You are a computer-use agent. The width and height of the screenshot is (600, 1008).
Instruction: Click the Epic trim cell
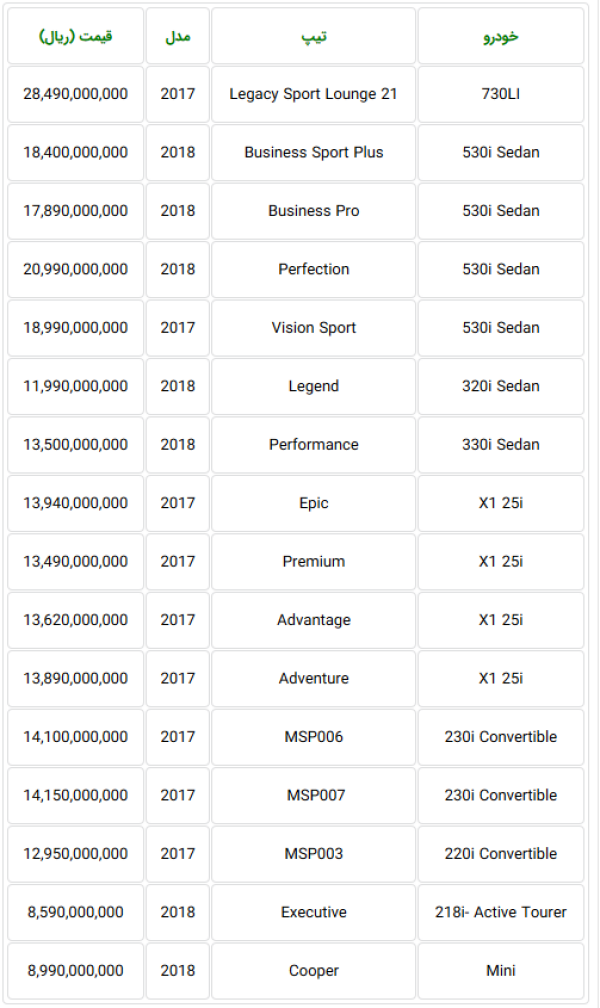click(313, 503)
